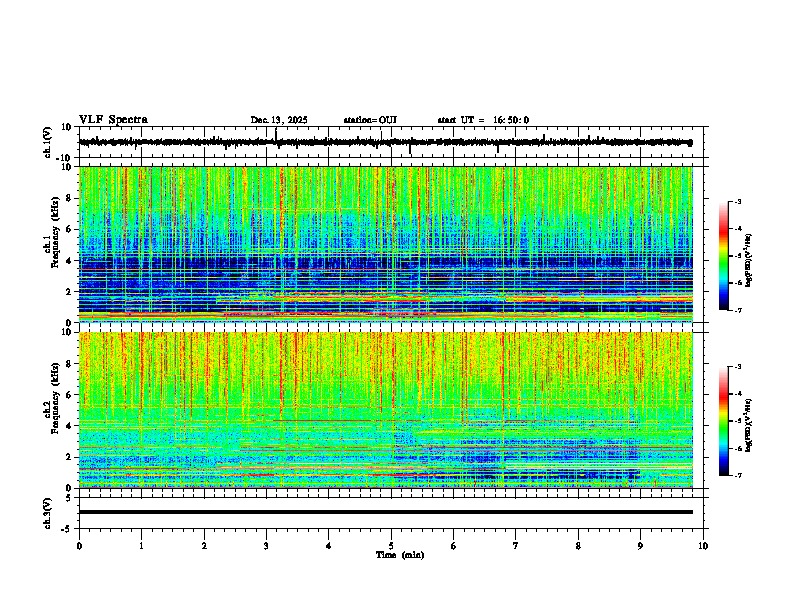The image size is (792, 612).
Task: Click the ch.3 flat voltage trace
Action: tap(386, 512)
